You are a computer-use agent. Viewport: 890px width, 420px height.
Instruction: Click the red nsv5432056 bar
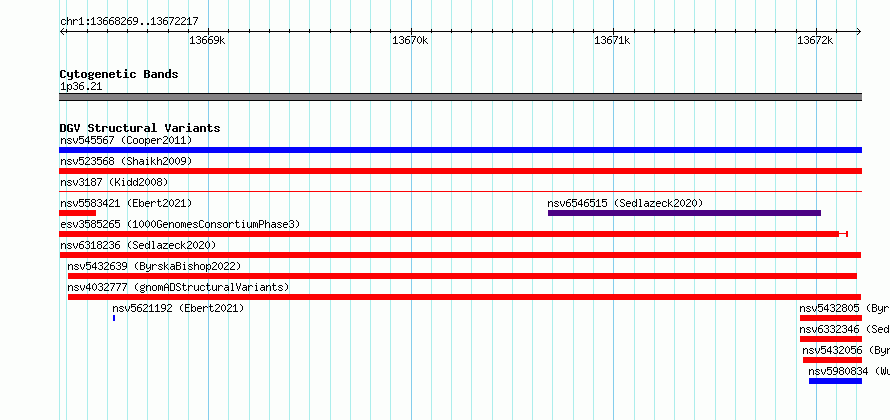833,360
